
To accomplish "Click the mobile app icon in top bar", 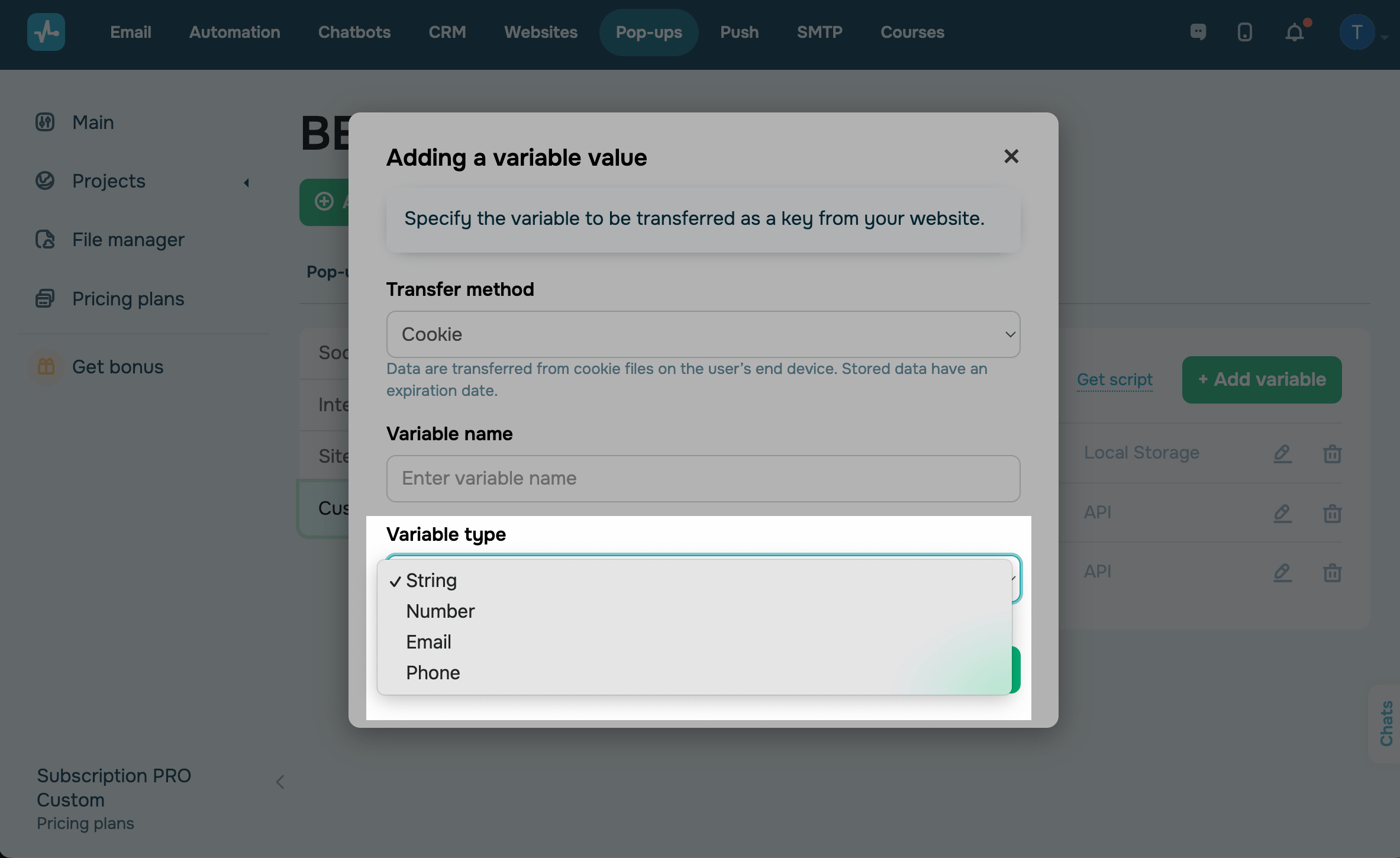I will pos(1245,32).
